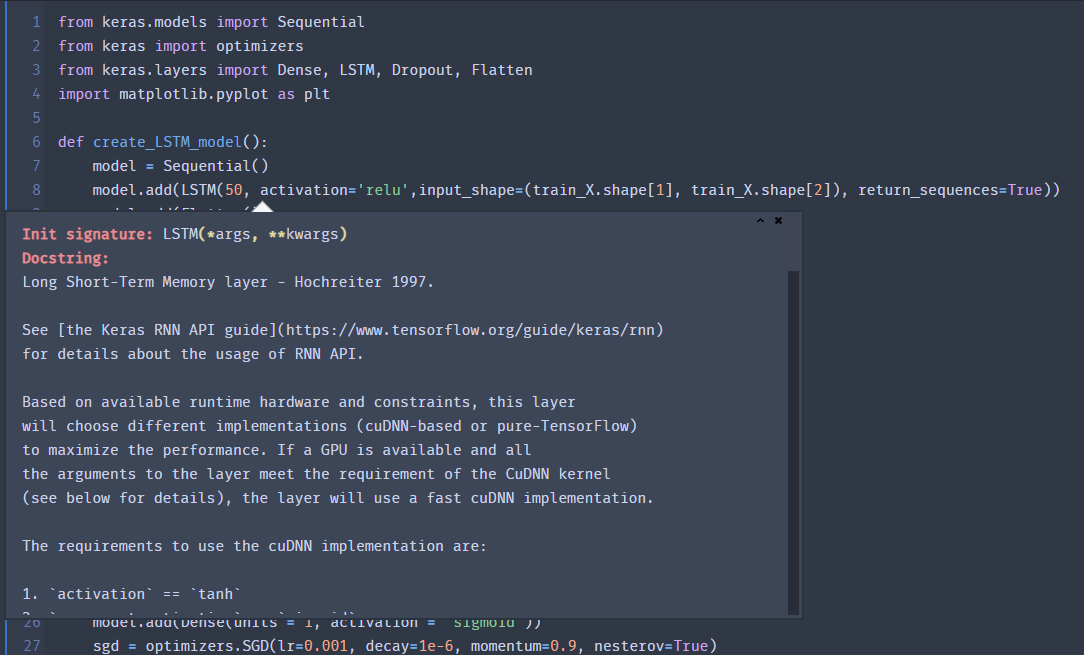
Task: Click function name 'create_LSTM_model'
Action: click(x=167, y=142)
